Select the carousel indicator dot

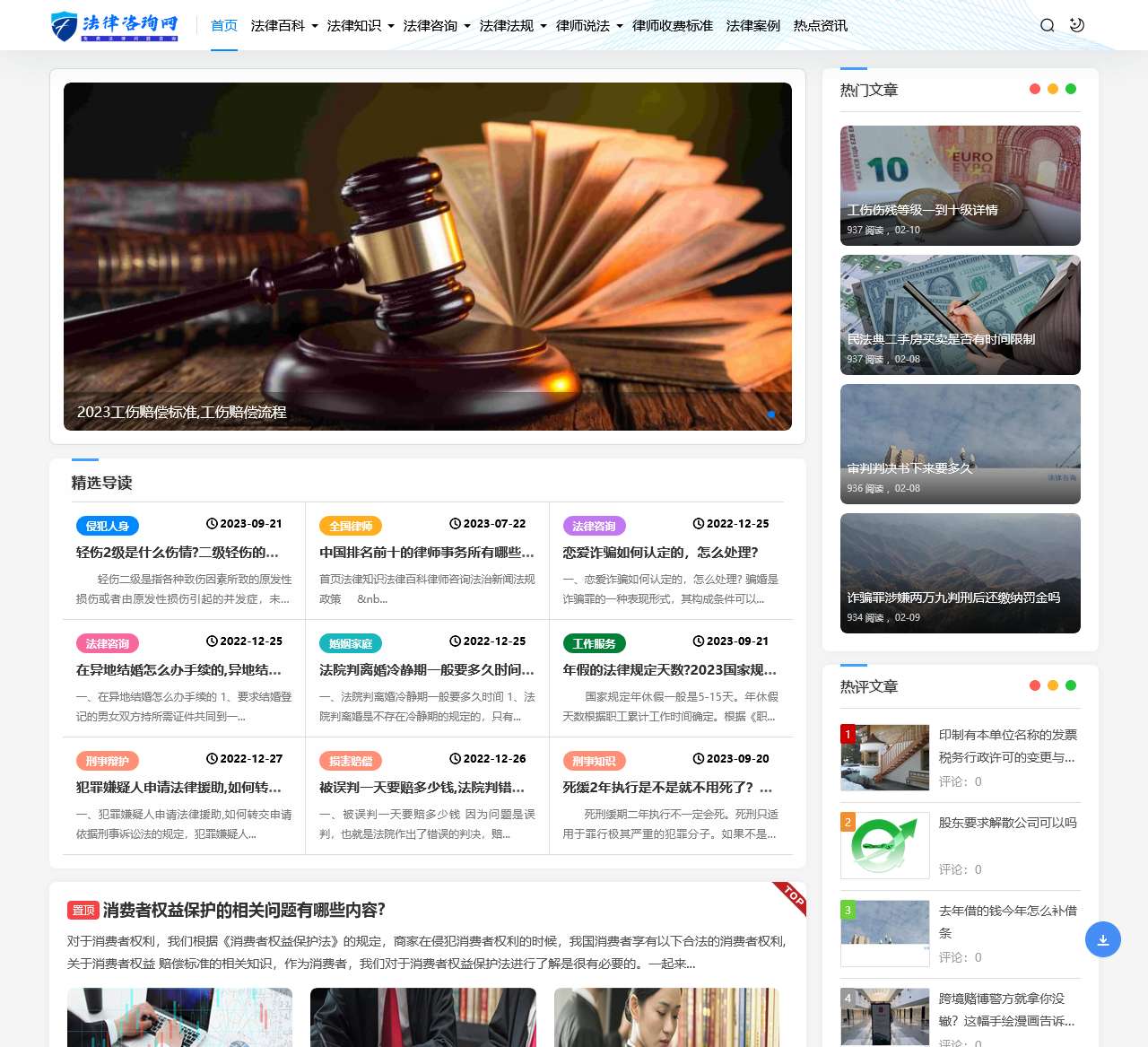[x=771, y=414]
